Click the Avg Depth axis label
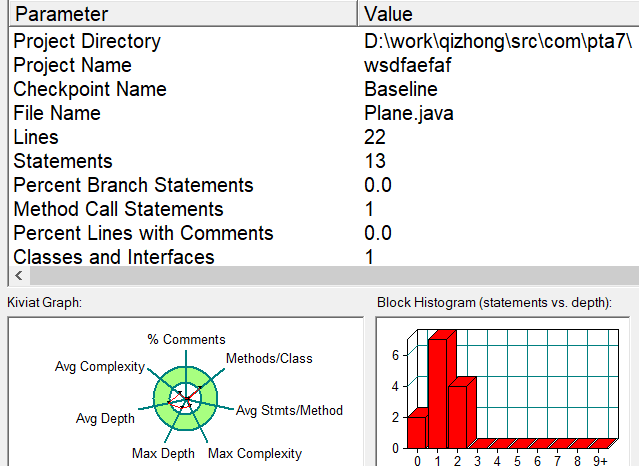 (x=105, y=418)
